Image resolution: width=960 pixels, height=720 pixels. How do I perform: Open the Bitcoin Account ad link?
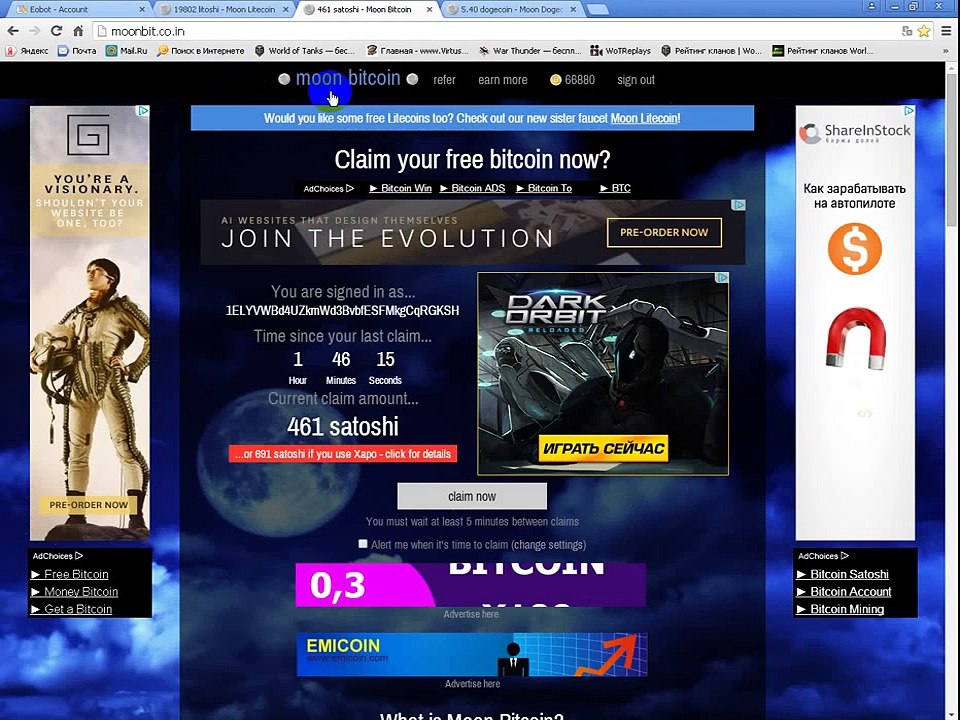click(844, 591)
